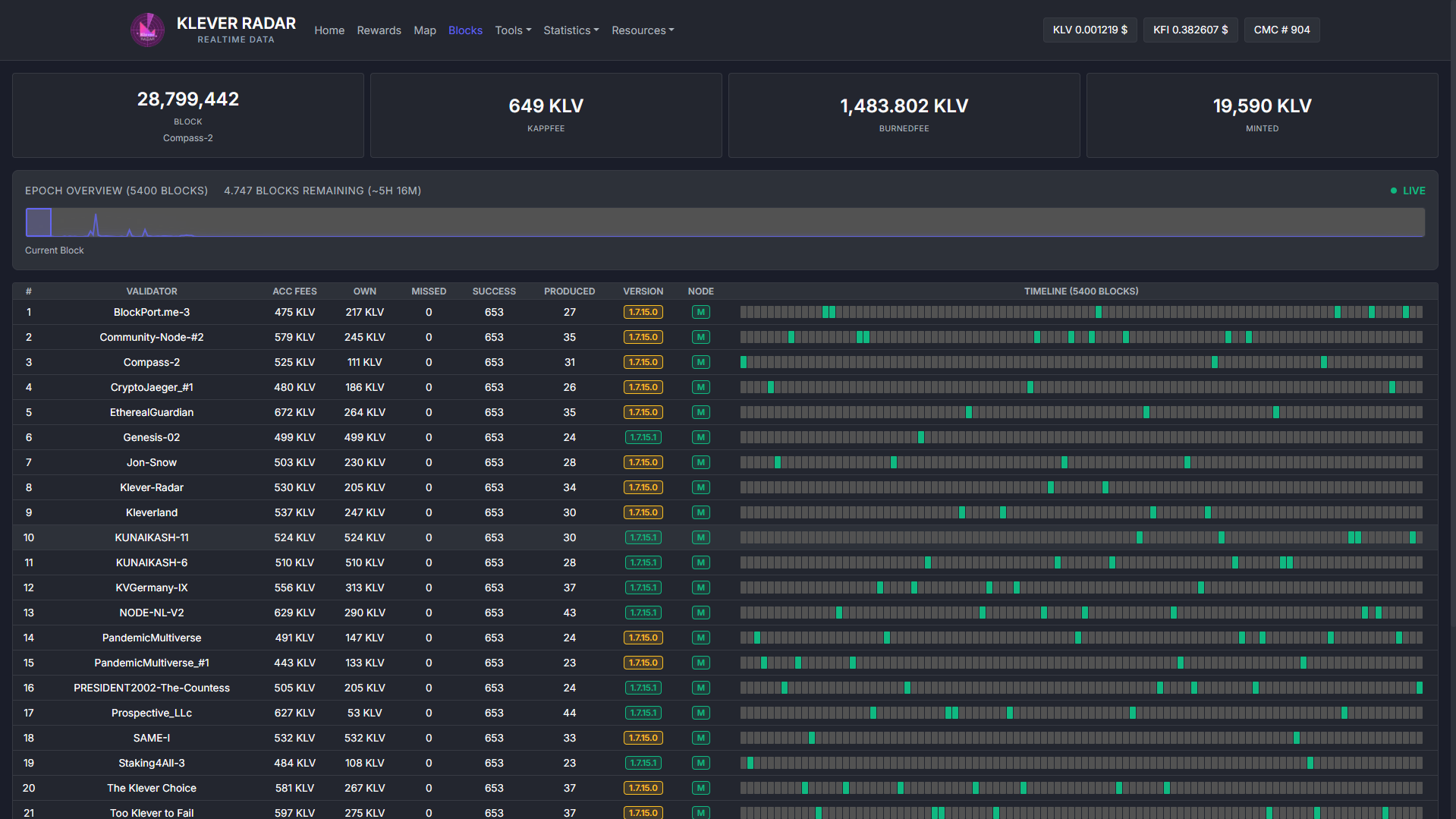
Task: Click the Klever Radar logo icon
Action: (x=147, y=30)
